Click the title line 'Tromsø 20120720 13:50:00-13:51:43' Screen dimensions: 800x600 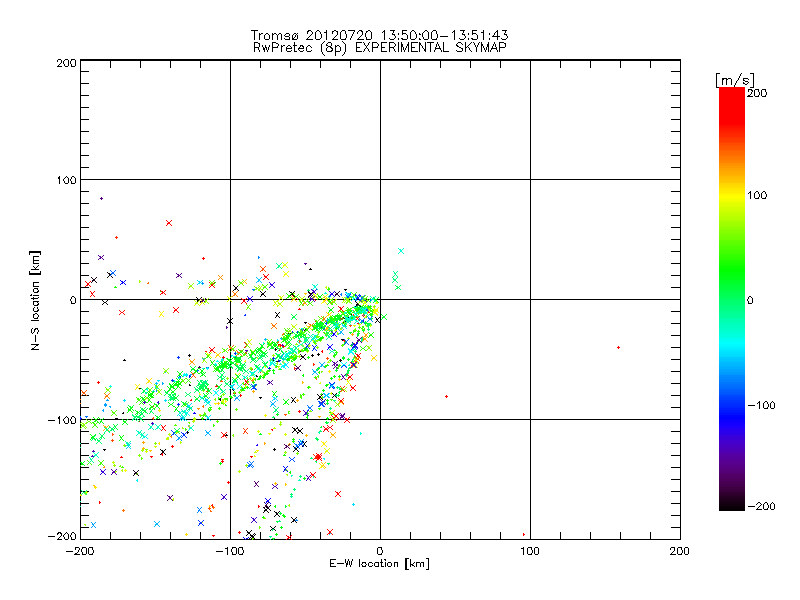pyautogui.click(x=379, y=35)
